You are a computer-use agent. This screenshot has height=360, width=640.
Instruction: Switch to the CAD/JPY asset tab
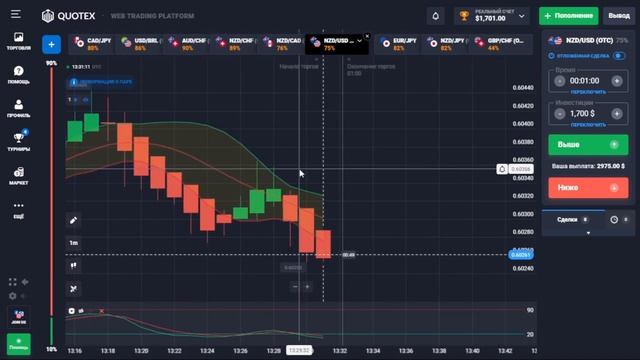(x=92, y=44)
